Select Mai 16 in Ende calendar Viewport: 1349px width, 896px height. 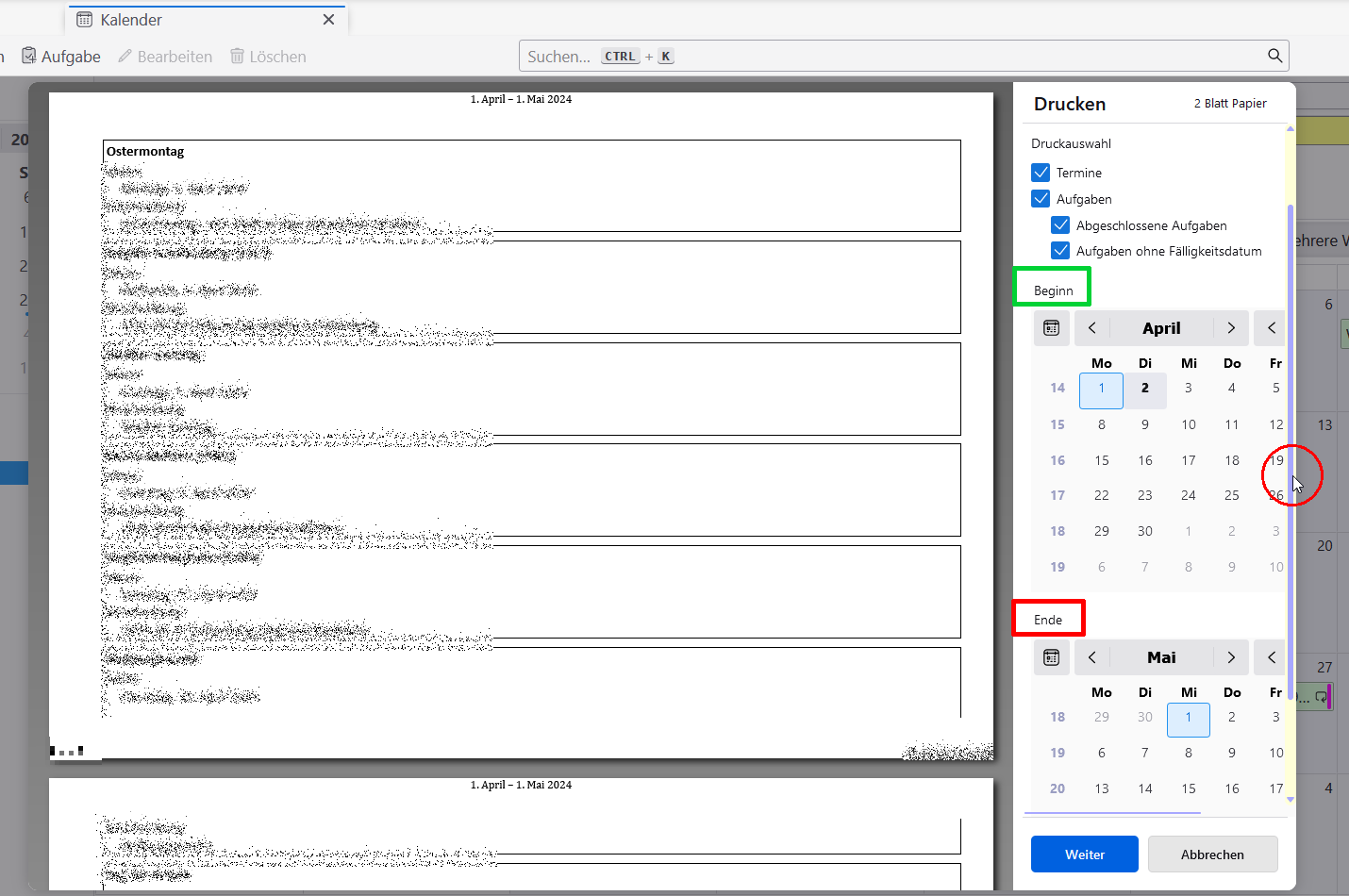tap(1232, 788)
